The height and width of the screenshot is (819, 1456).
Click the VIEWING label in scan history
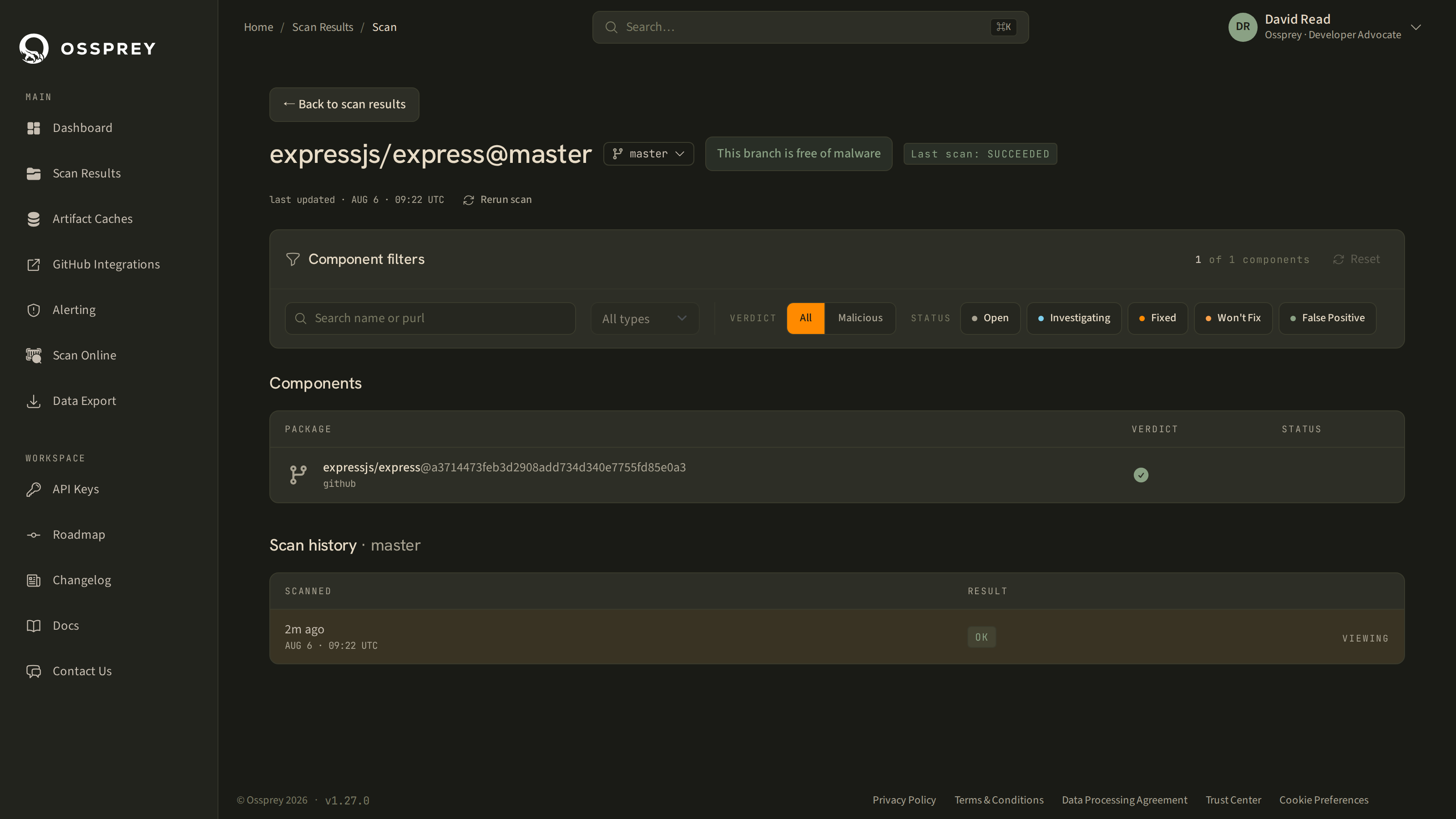[1365, 638]
